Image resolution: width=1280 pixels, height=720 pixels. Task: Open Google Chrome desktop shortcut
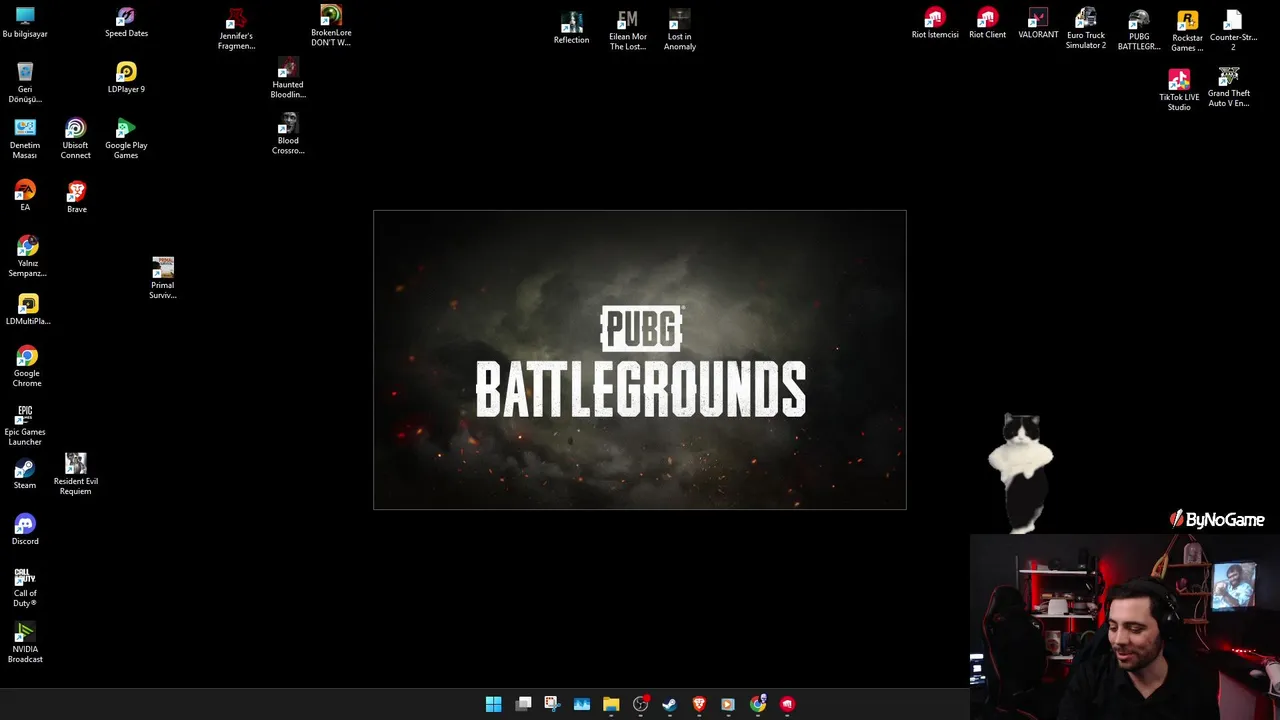point(27,366)
